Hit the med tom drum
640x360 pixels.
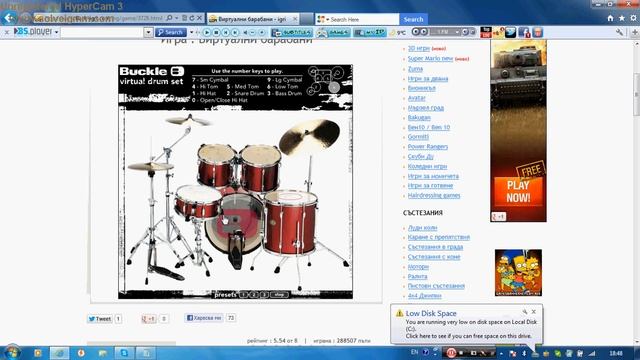260,168
